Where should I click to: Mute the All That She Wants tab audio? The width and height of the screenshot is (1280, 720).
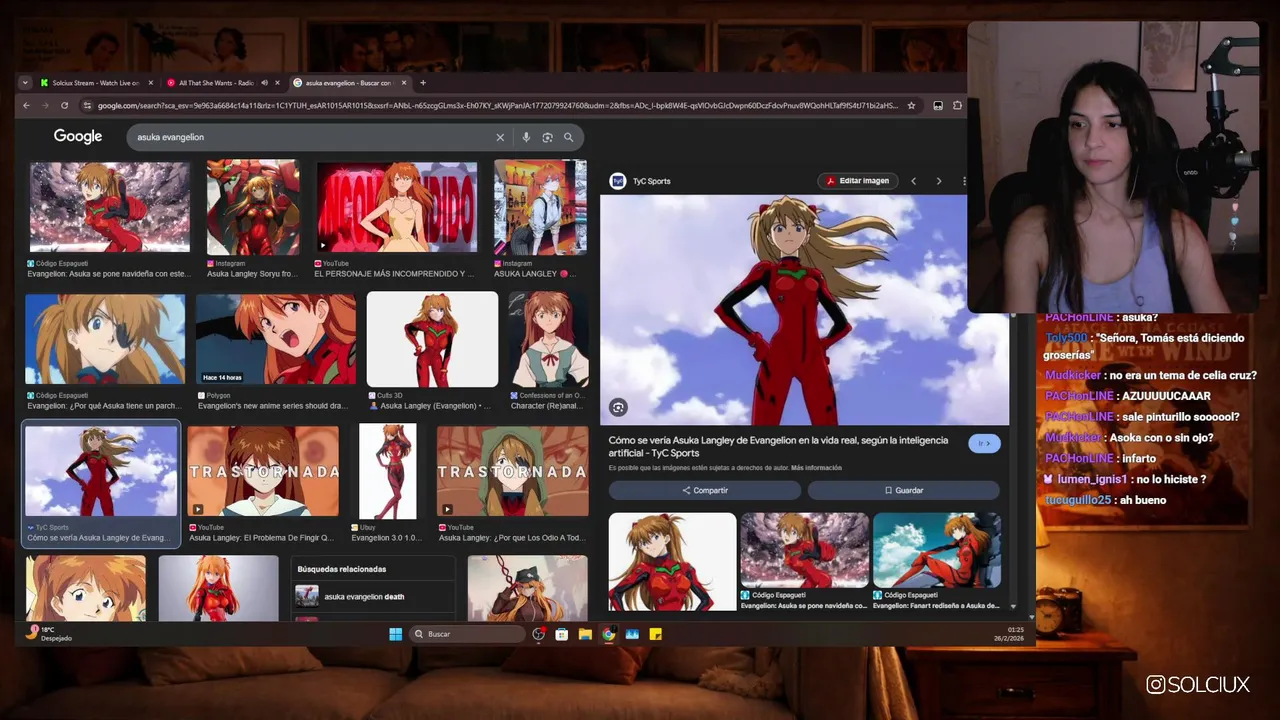pyautogui.click(x=264, y=83)
